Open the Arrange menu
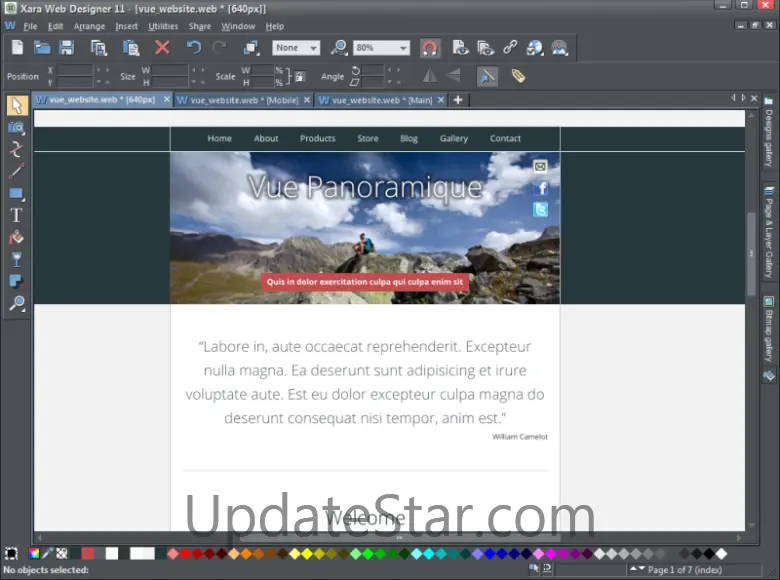The height and width of the screenshot is (580, 780). (x=89, y=26)
